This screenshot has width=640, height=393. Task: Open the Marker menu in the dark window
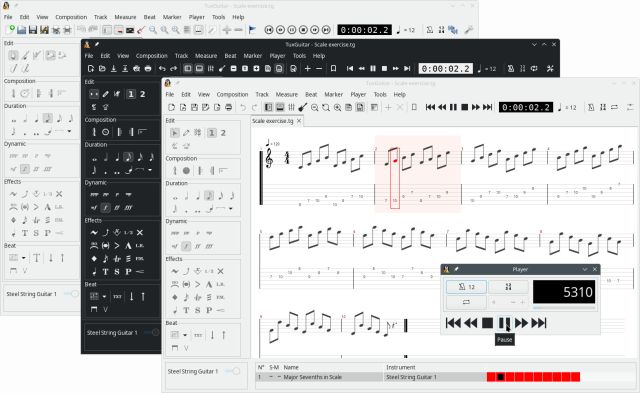(253, 56)
